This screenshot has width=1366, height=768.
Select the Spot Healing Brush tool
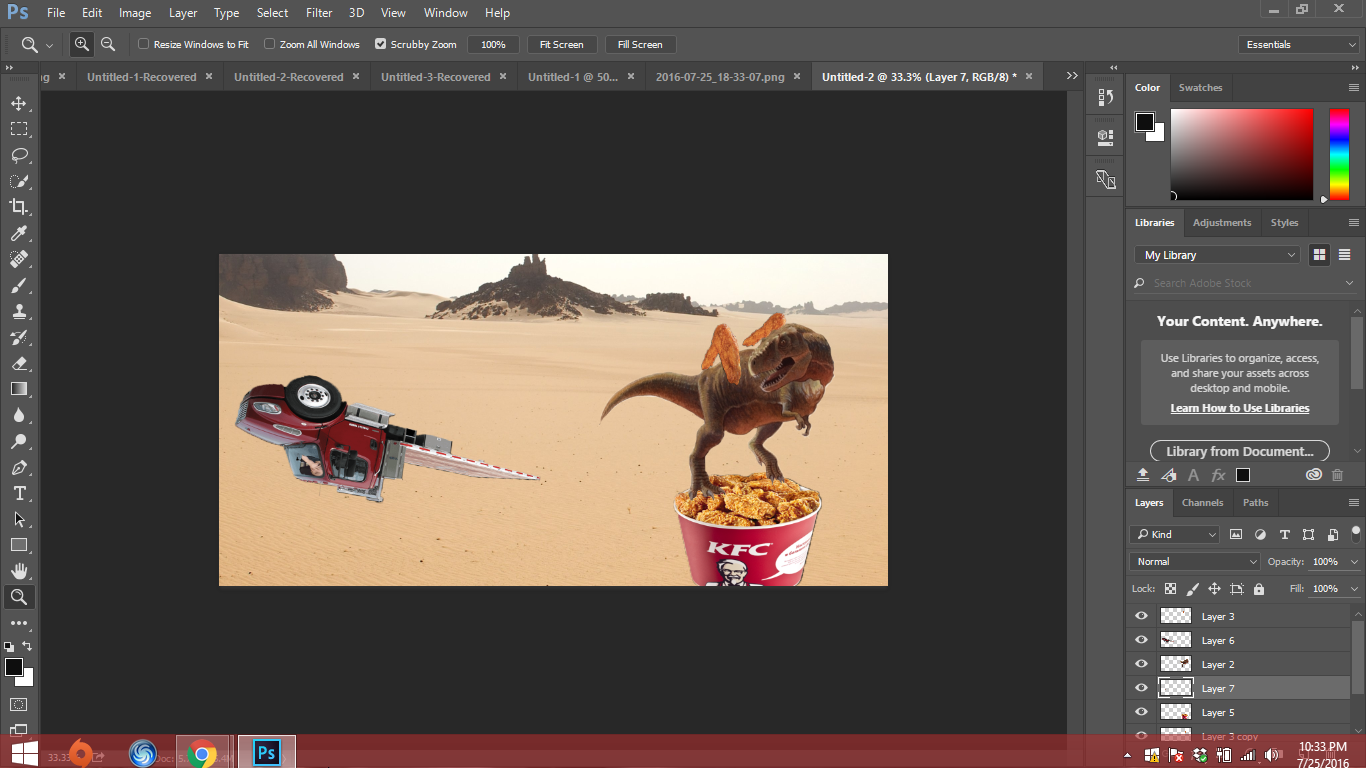pos(19,259)
